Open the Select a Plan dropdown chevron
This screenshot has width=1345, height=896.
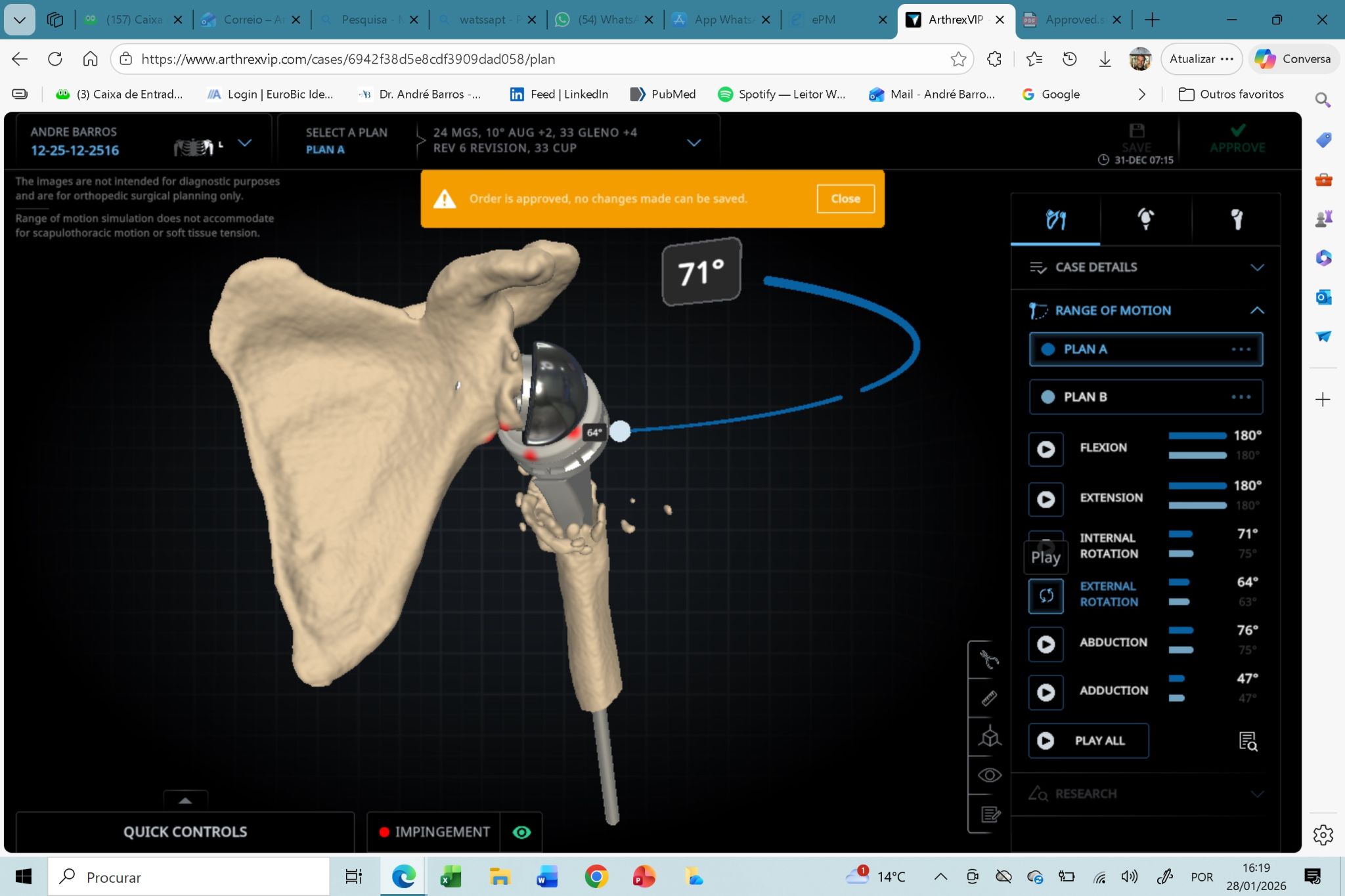pos(694,142)
